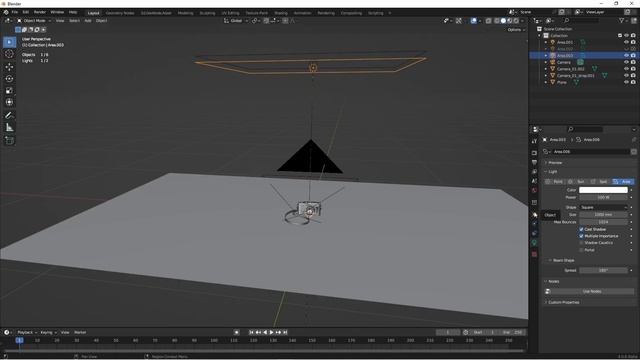Open the View Layer properties tab
The image size is (640, 360).
coord(534,171)
